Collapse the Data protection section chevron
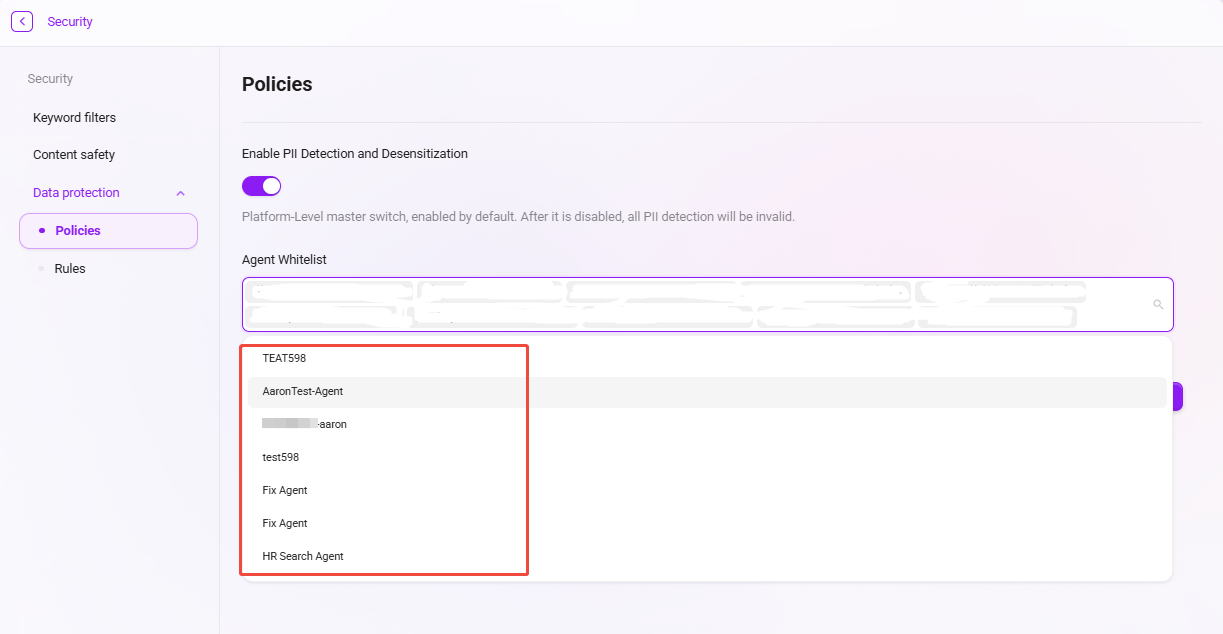This screenshot has width=1223, height=634. point(180,193)
